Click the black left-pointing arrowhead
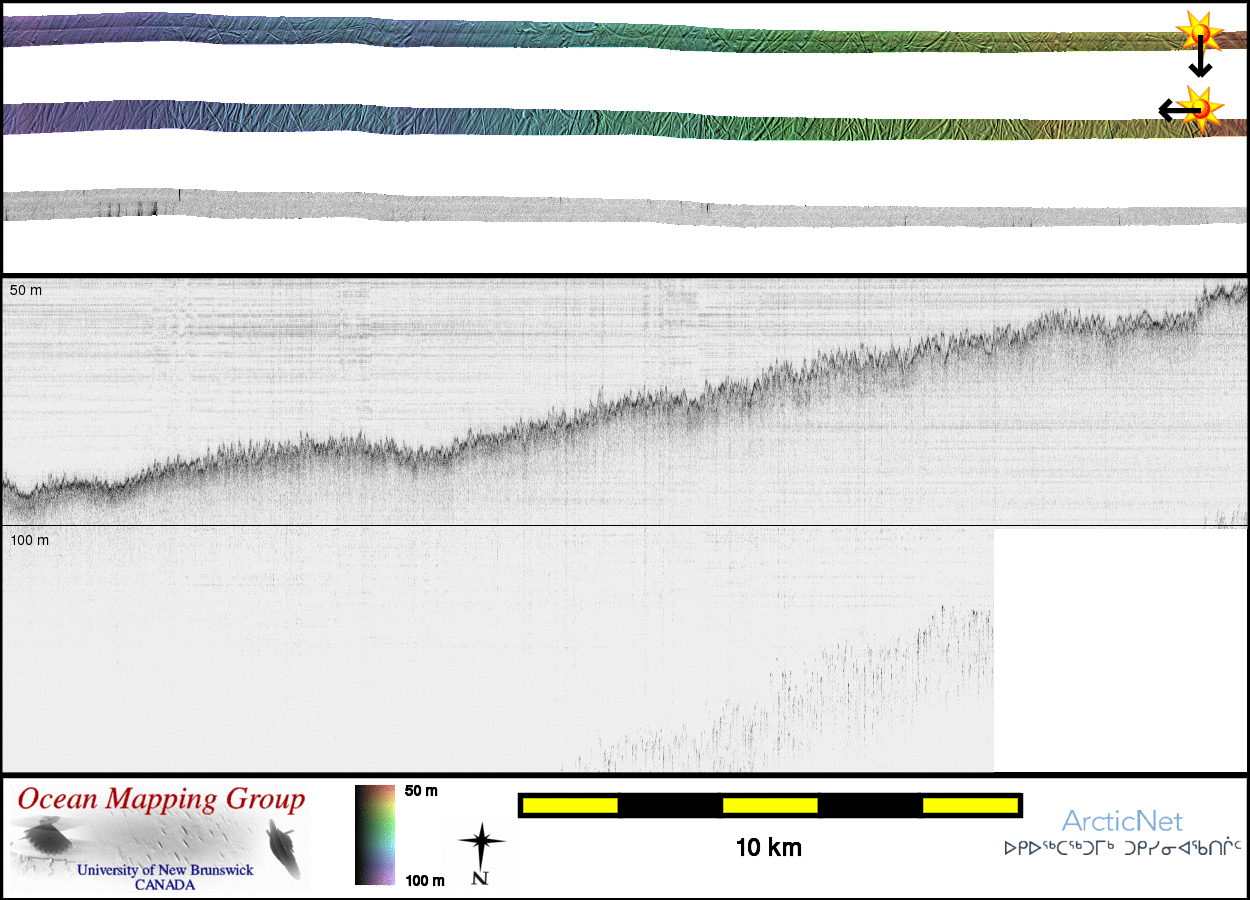Image resolution: width=1250 pixels, height=900 pixels. click(x=1166, y=110)
